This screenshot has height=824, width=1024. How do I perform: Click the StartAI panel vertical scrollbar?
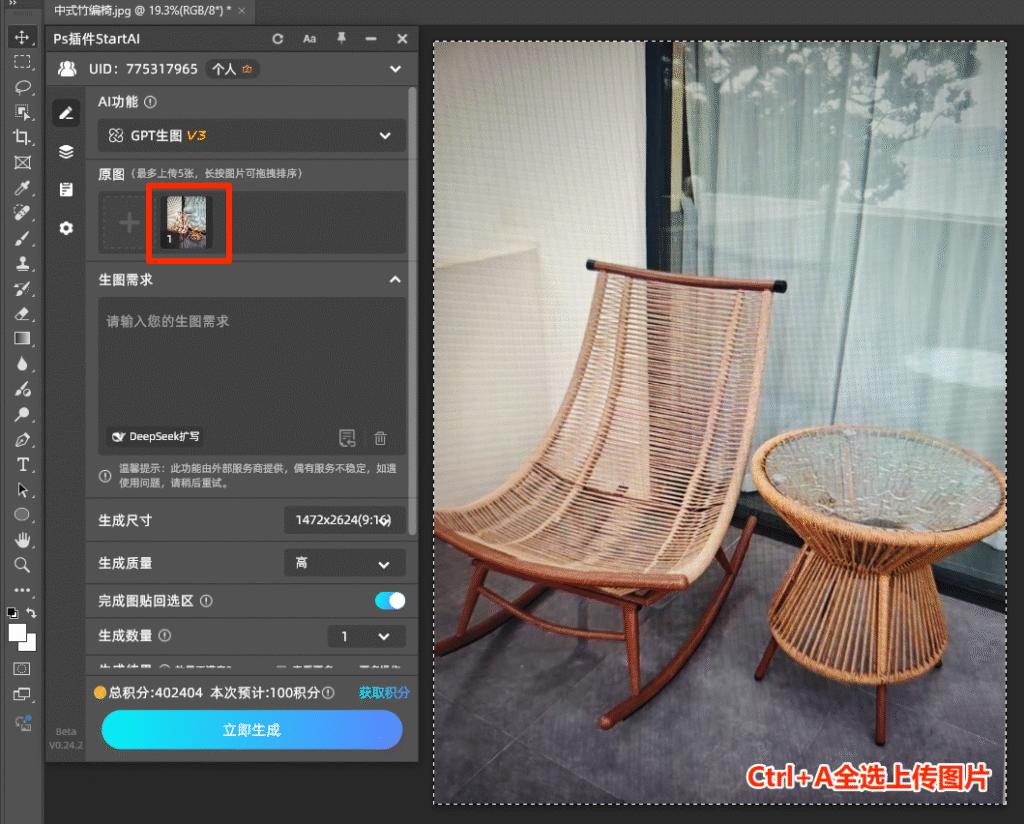(x=412, y=312)
